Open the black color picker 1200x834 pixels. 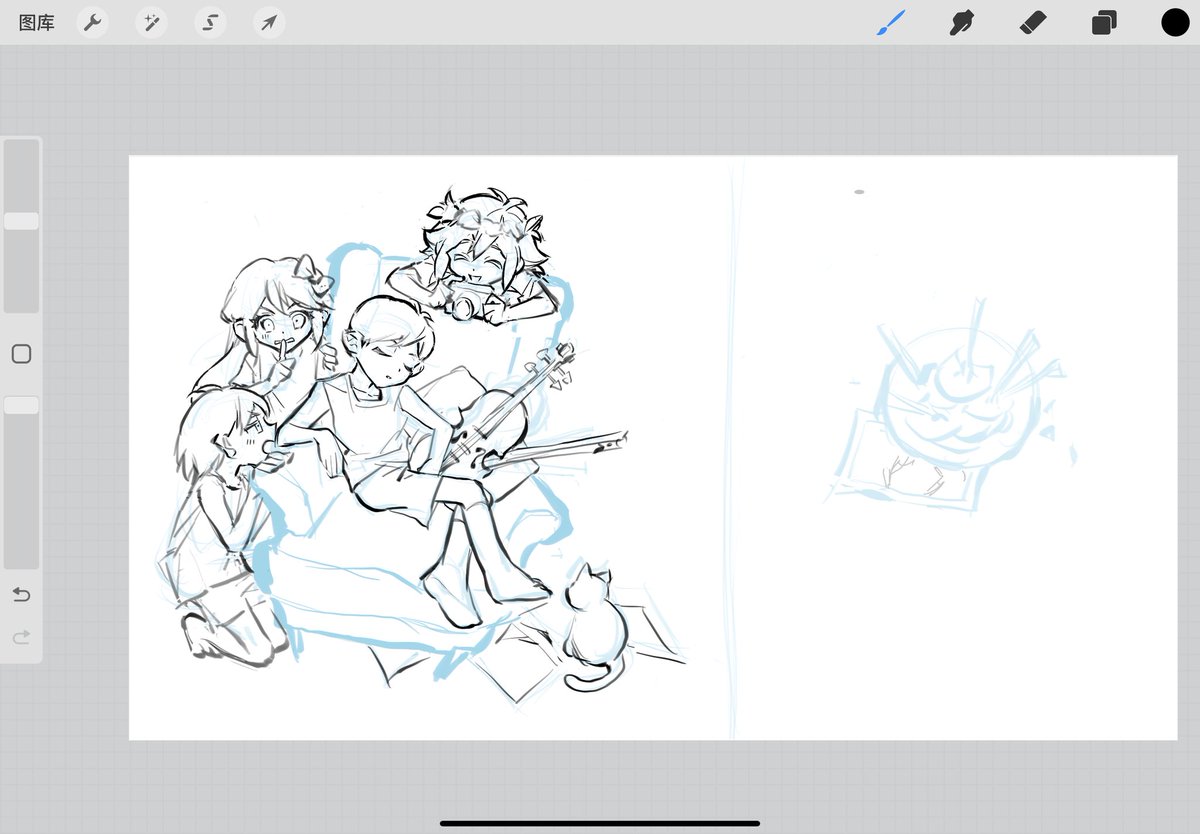tap(1175, 23)
